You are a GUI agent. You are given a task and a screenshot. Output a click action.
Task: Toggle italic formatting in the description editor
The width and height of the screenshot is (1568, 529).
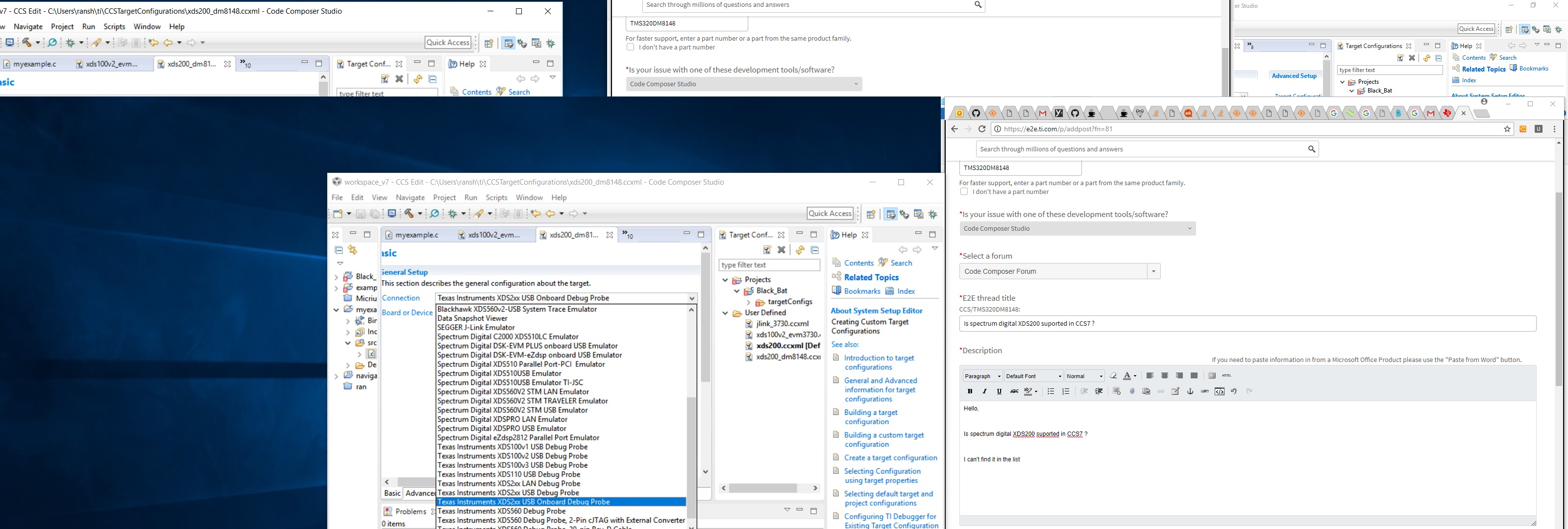[x=984, y=391]
